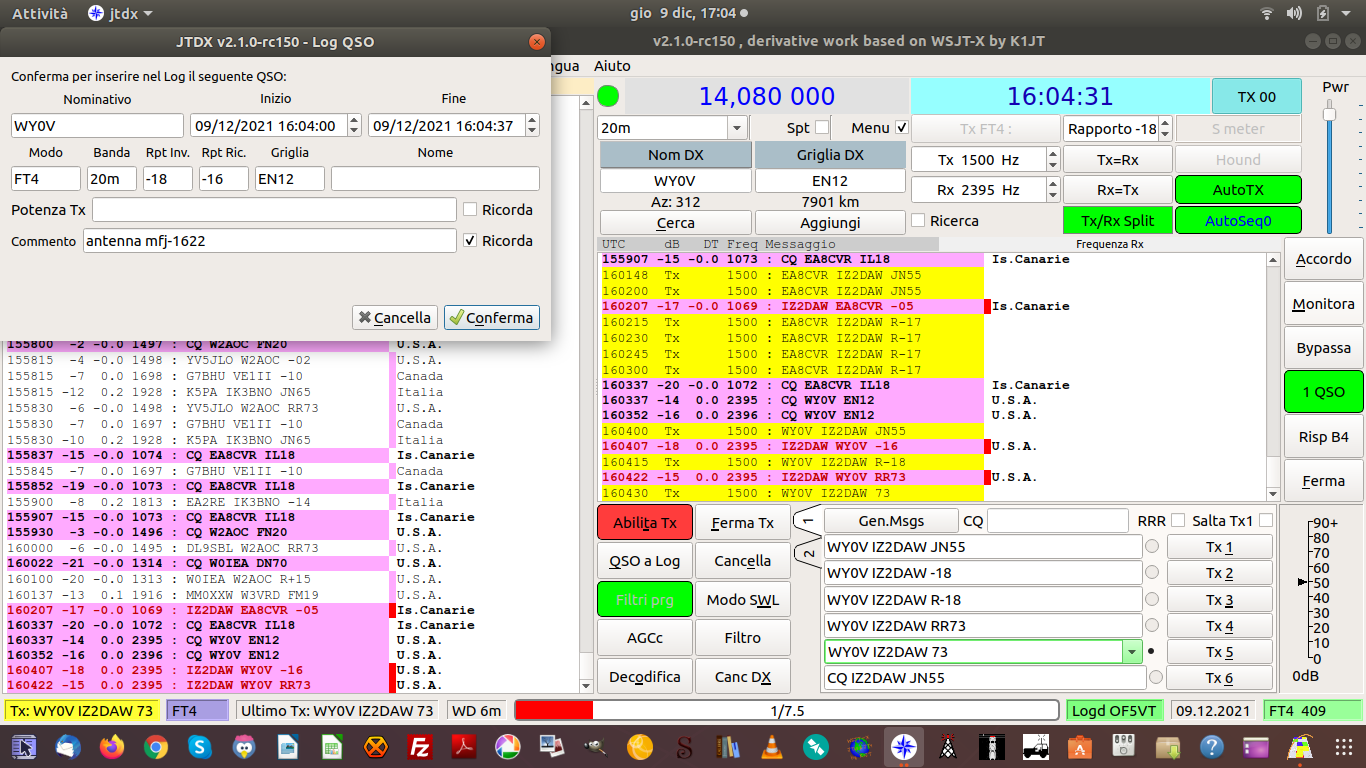Launch Google Chrome from the dock

pos(155,746)
